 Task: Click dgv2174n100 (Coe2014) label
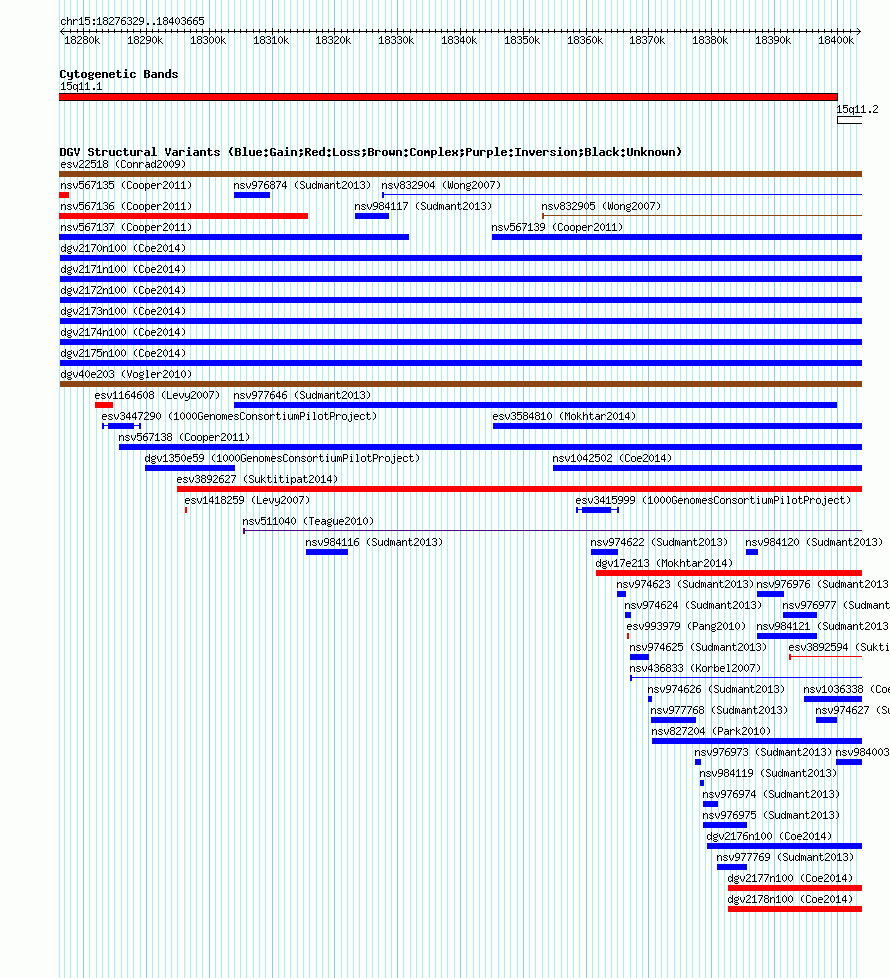[123, 332]
